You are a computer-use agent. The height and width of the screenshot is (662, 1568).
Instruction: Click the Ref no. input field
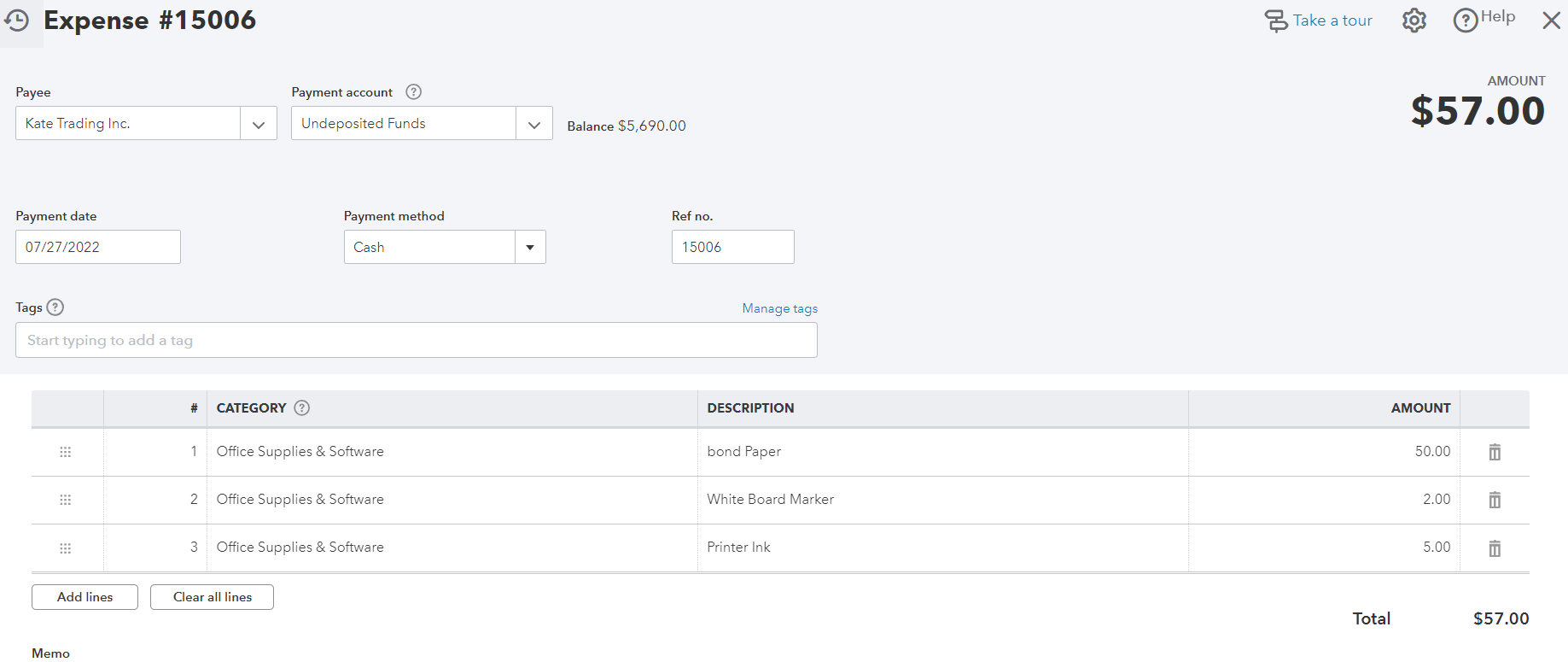point(732,248)
